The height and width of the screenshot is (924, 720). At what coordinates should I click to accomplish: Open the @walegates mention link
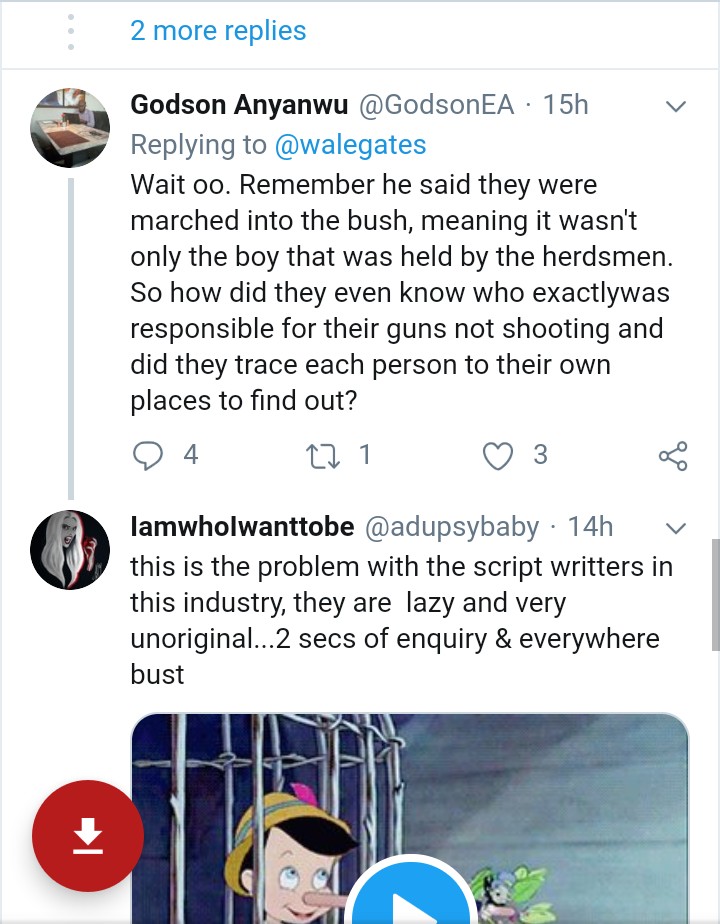point(350,145)
